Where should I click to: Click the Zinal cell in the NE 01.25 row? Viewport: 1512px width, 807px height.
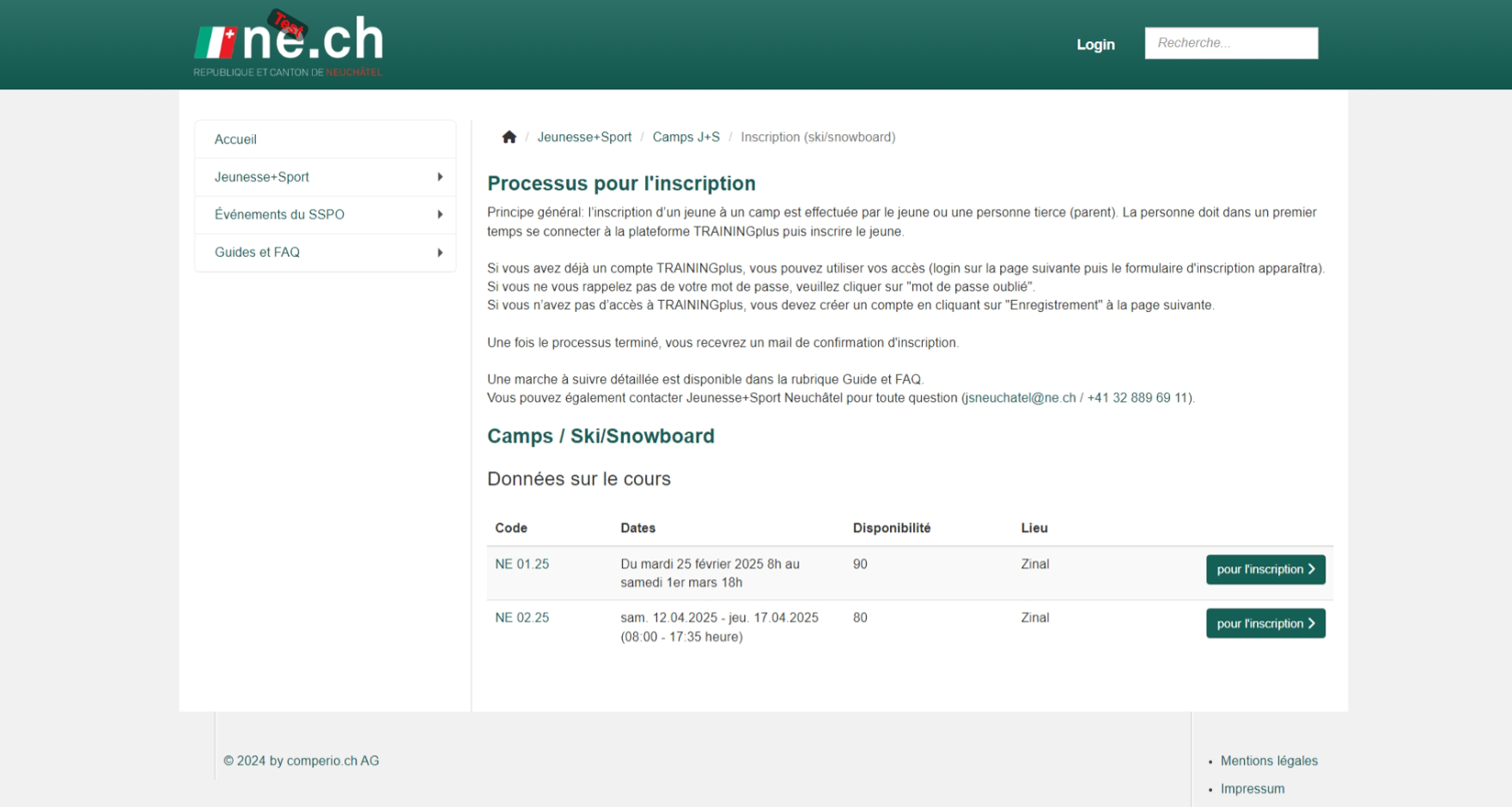[1035, 564]
